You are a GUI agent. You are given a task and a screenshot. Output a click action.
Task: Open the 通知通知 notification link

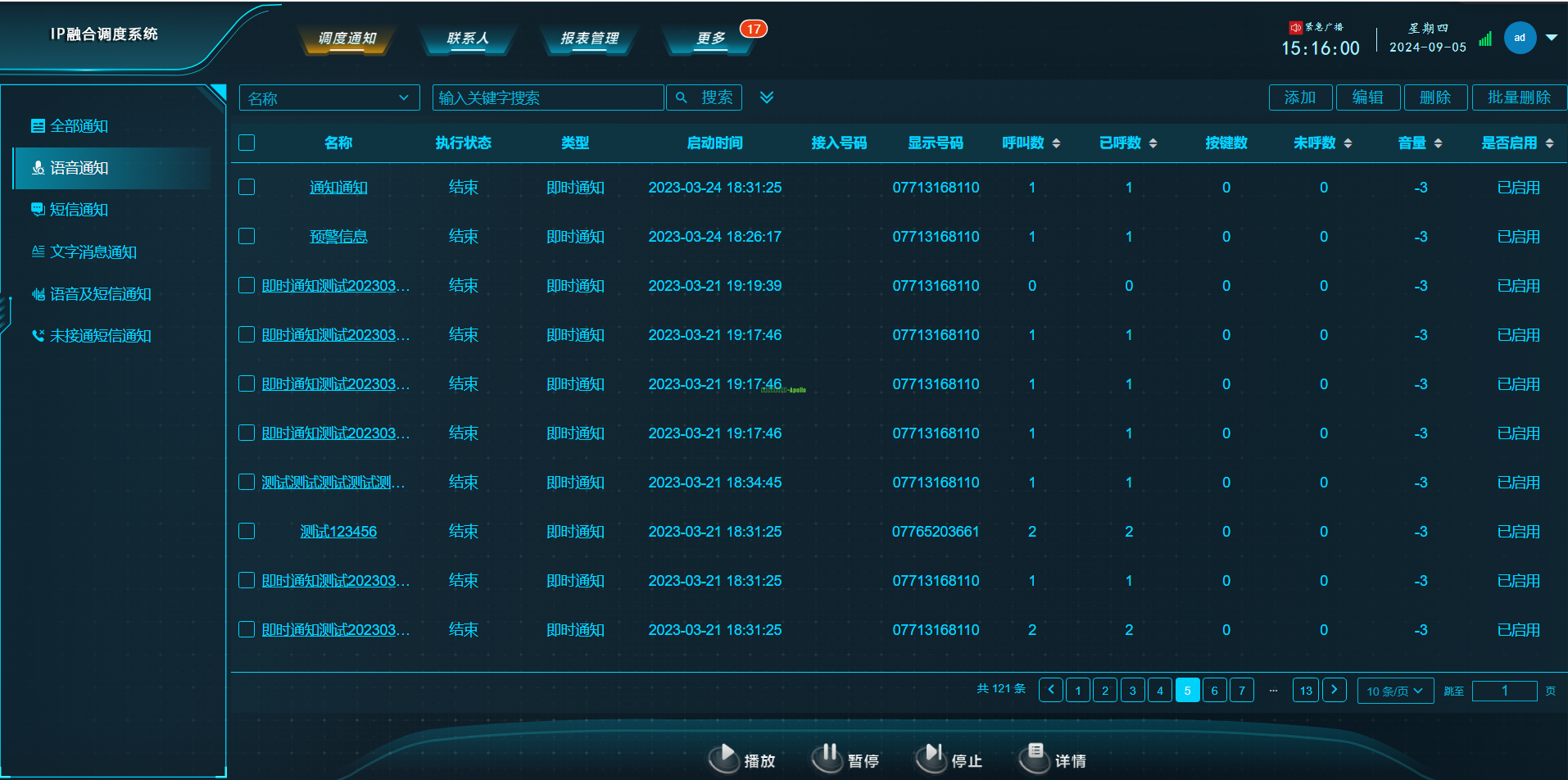338,188
